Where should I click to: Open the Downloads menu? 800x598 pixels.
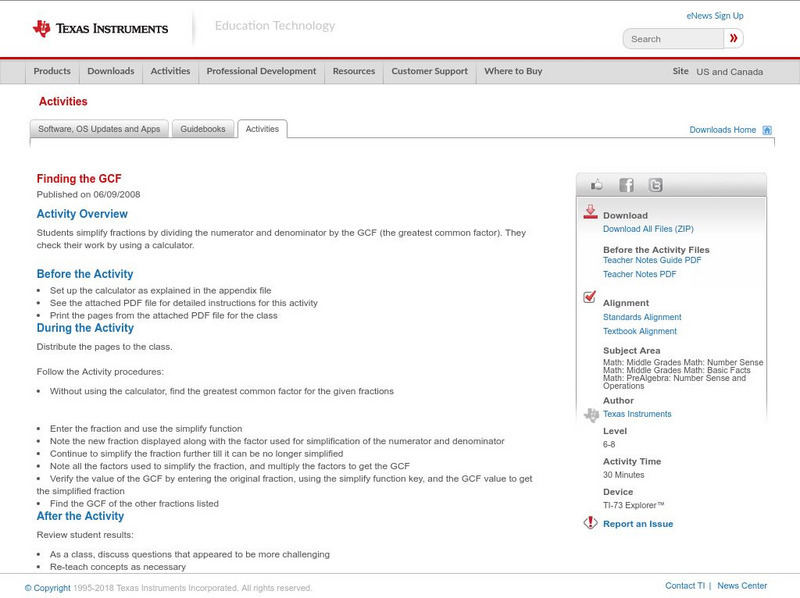[x=111, y=71]
